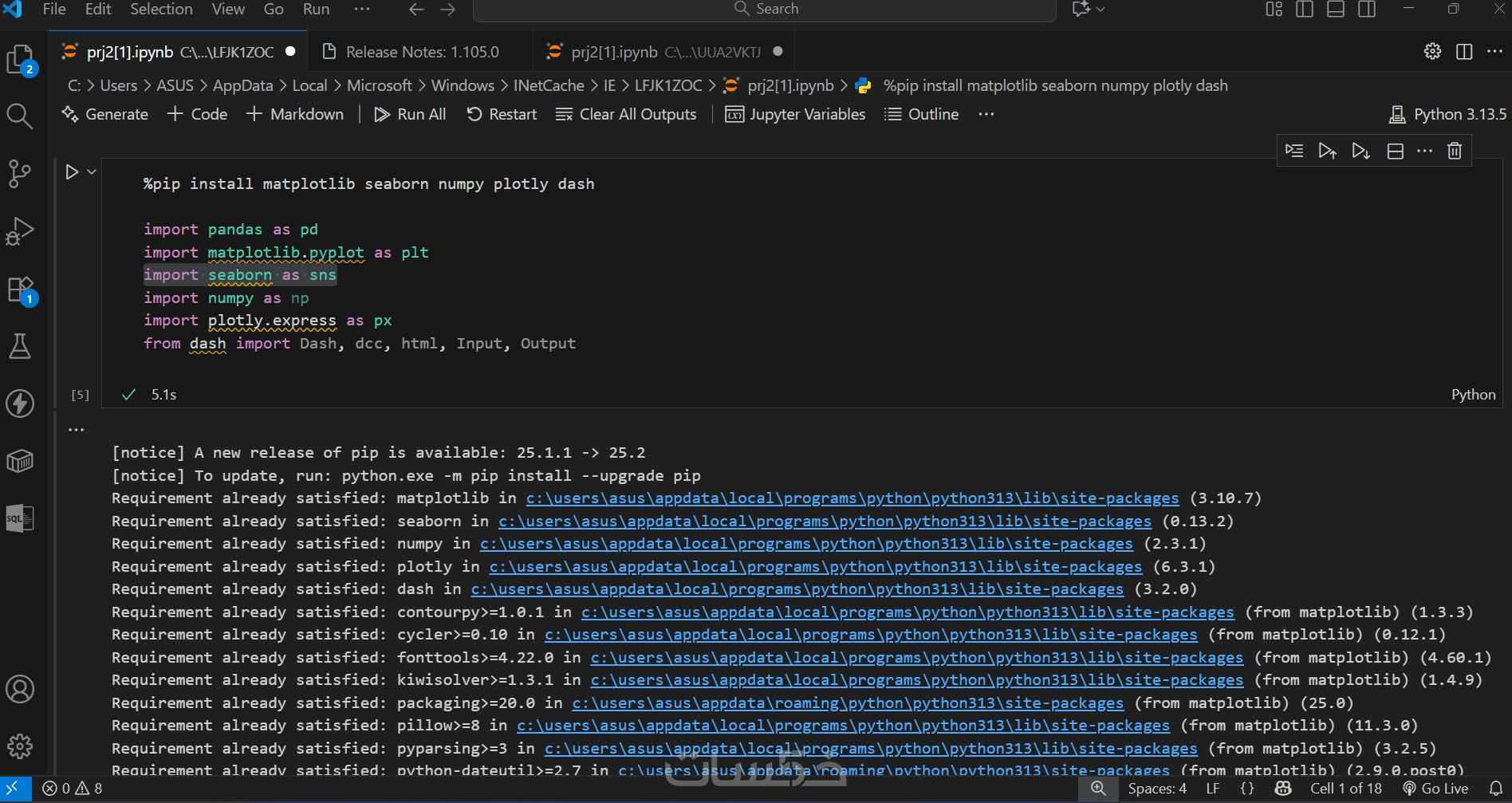Open remote window indicator in status bar

pos(14,789)
